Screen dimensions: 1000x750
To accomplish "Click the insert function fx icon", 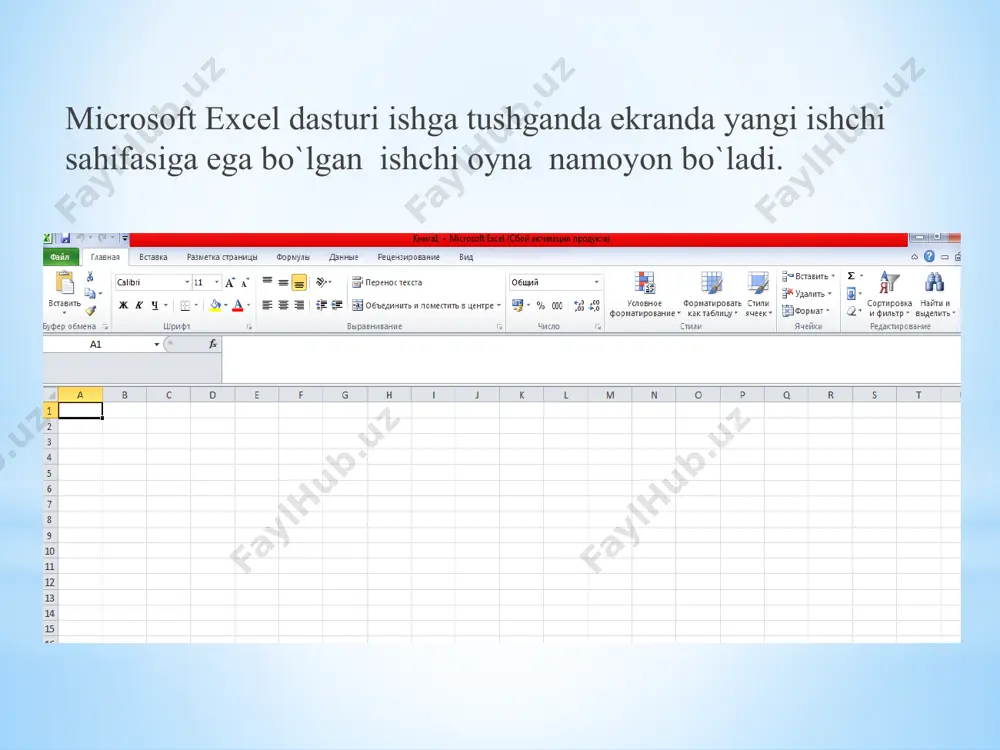I will (213, 344).
